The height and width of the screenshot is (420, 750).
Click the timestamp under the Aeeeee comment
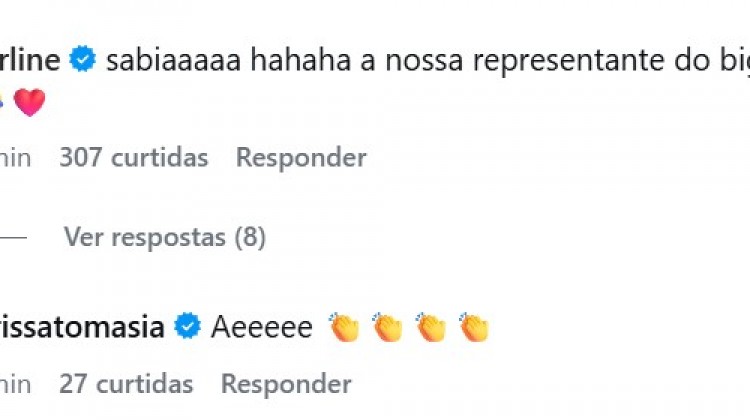pyautogui.click(x=15, y=384)
